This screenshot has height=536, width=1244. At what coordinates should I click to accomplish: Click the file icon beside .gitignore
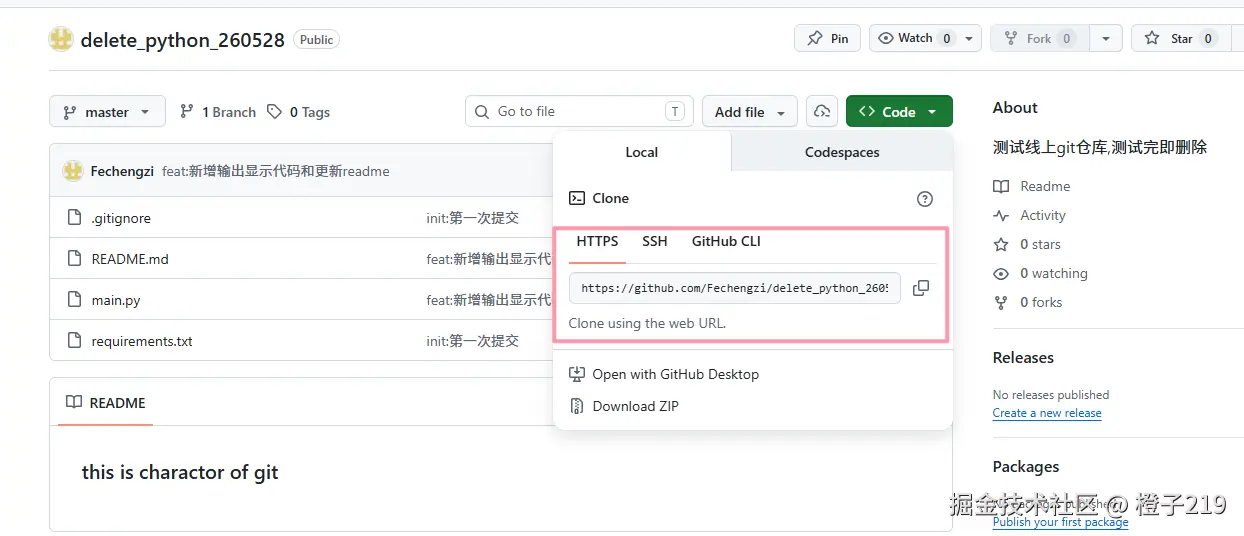pos(73,218)
